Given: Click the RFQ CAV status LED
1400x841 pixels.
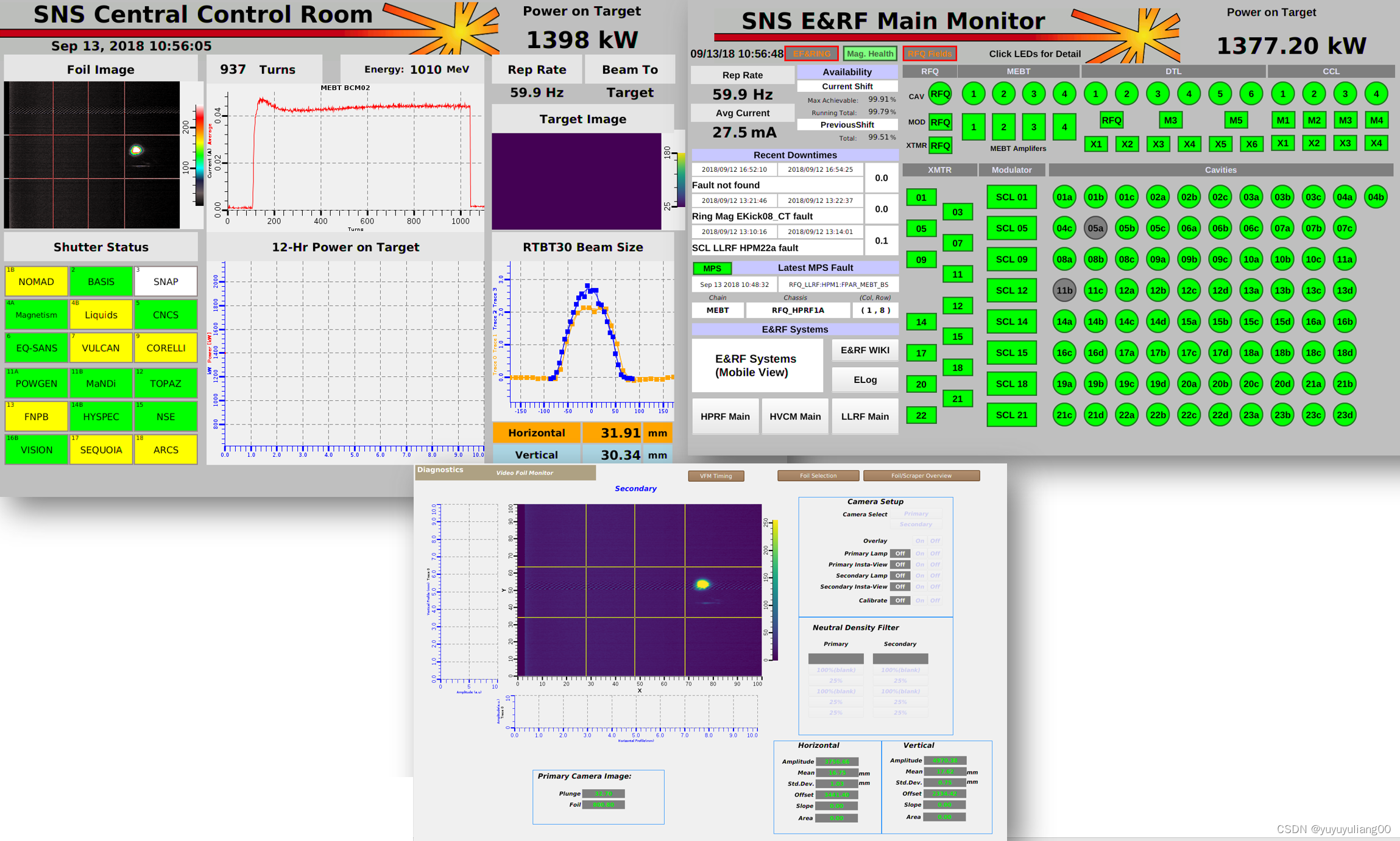Looking at the screenshot, I should (x=939, y=94).
